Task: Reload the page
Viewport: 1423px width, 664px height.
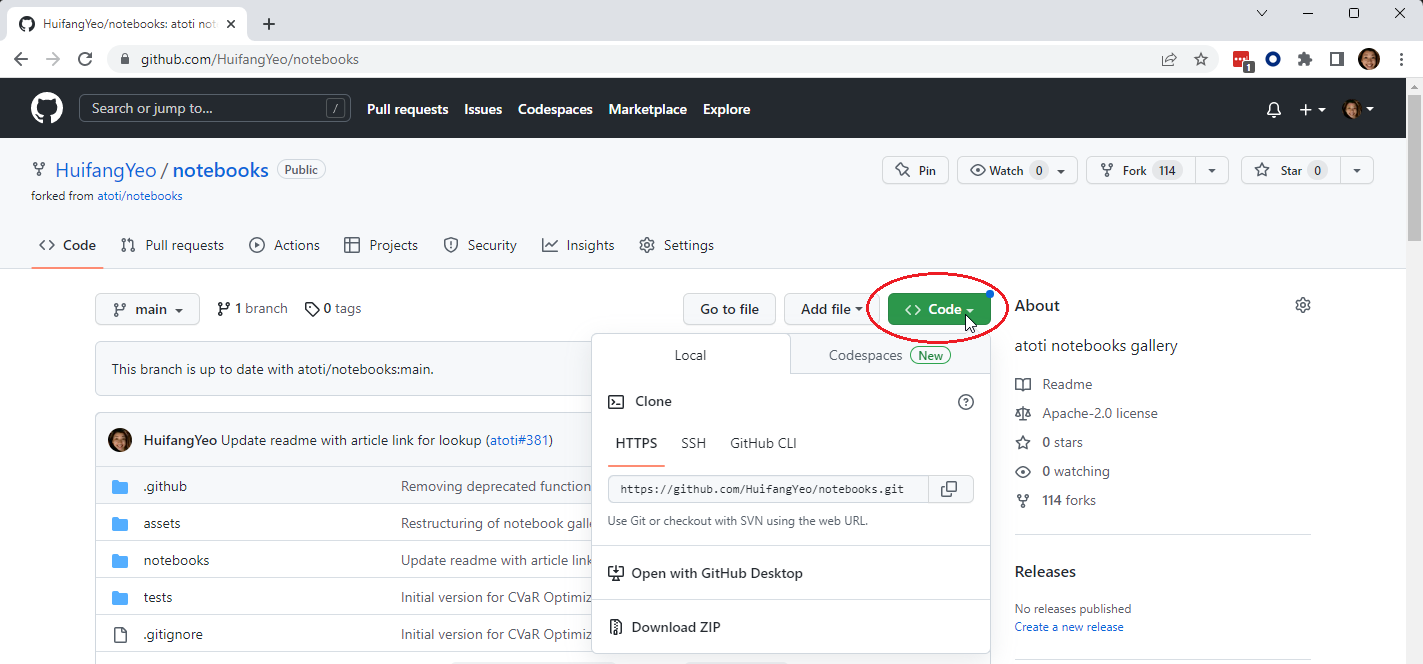Action: (85, 59)
